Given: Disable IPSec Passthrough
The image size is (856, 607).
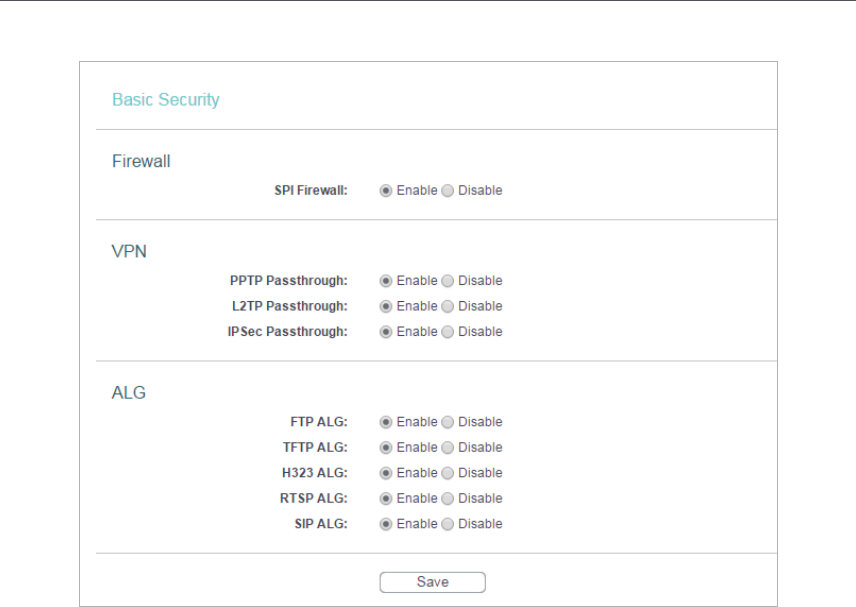Looking at the screenshot, I should (x=448, y=332).
